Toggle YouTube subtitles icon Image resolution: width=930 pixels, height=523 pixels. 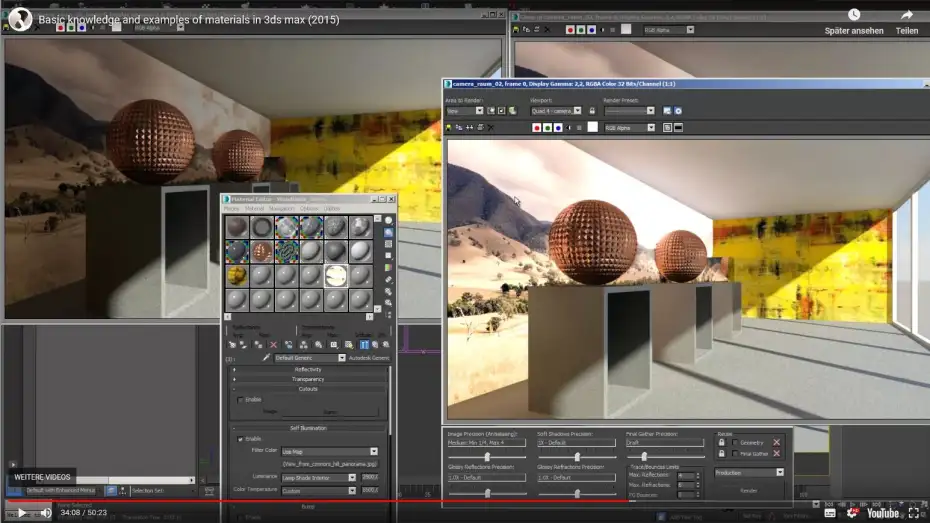[x=830, y=513]
